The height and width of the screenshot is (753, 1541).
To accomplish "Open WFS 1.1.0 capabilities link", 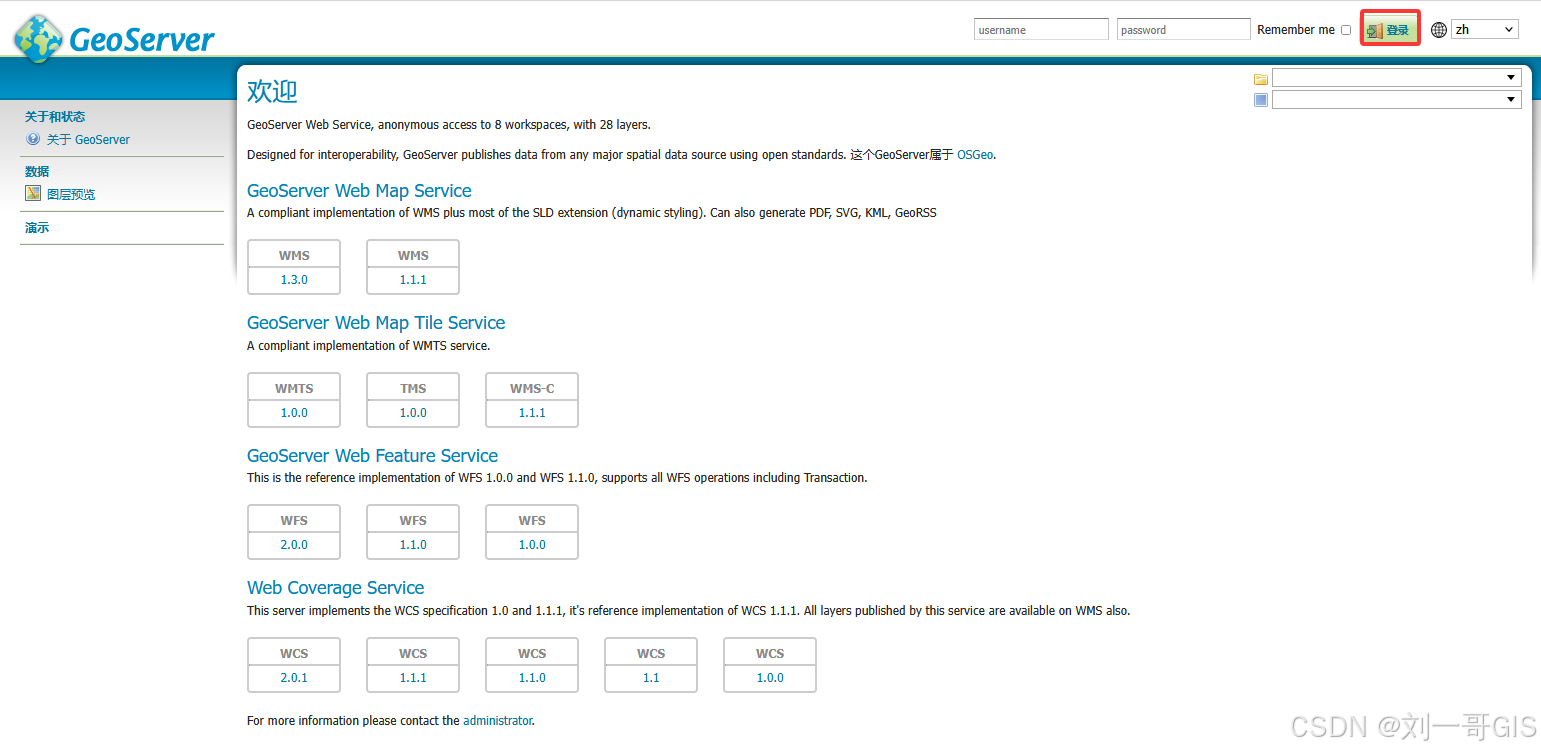I will coord(413,545).
